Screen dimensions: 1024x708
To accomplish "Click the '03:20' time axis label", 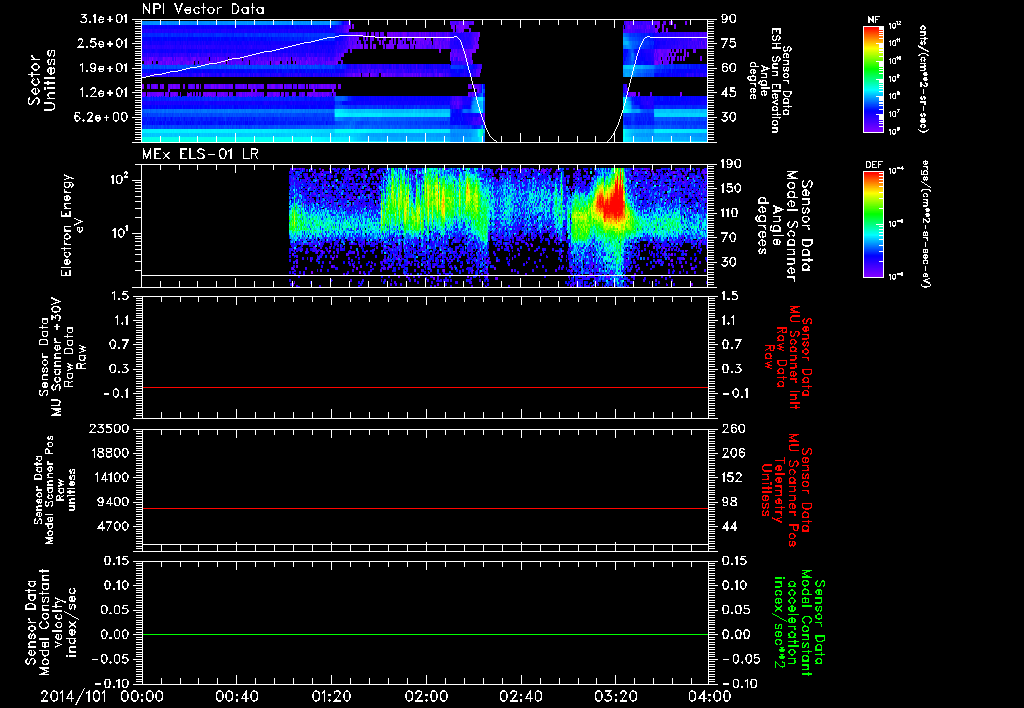I will click(x=615, y=696).
